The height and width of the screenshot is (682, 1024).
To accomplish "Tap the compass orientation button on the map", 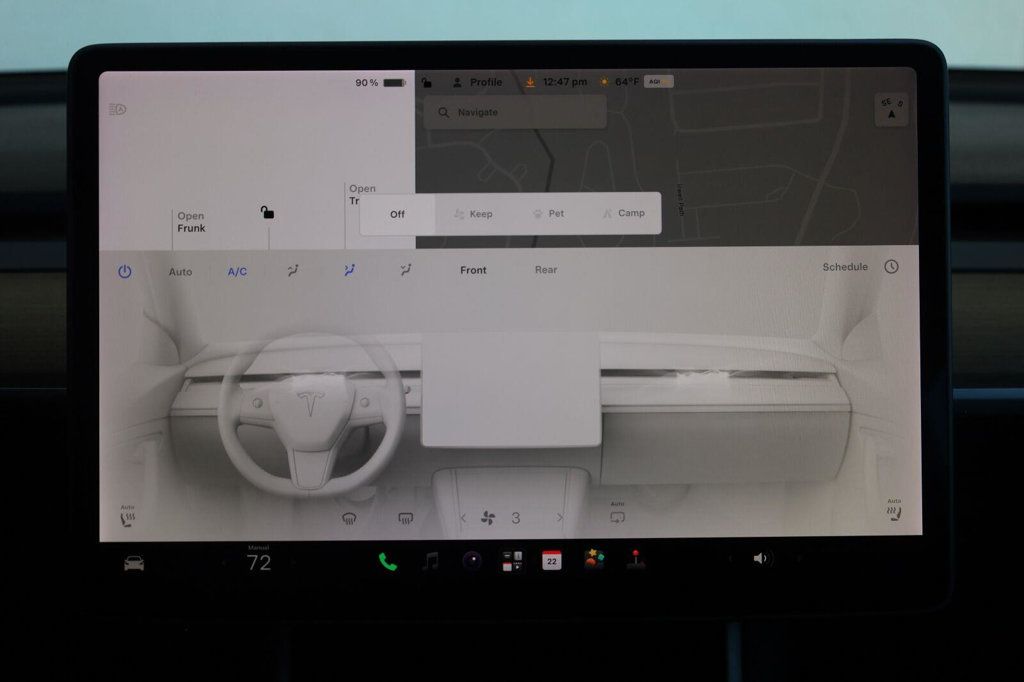I will pyautogui.click(x=891, y=110).
